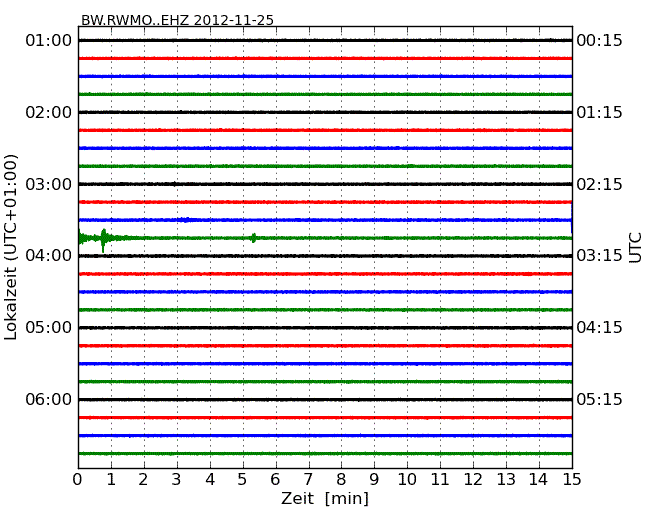Click the 5 minute tick label
The image size is (650, 520).
pos(243,480)
